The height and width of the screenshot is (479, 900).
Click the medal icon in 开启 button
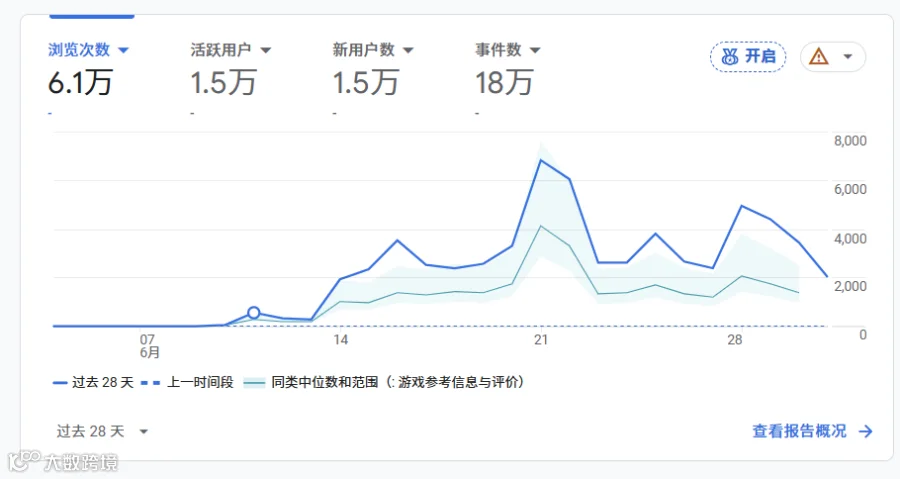point(730,57)
